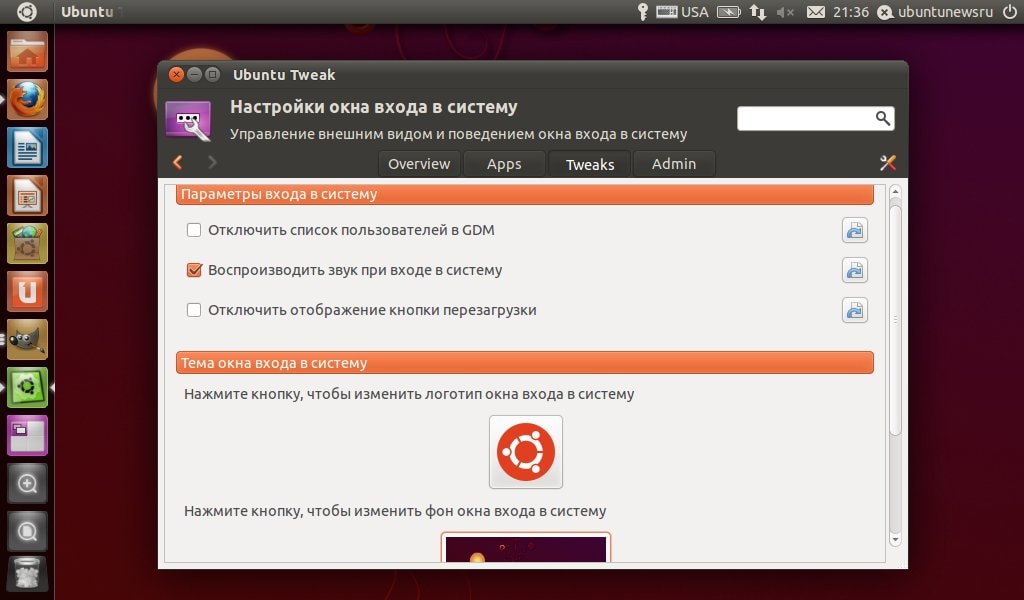Image resolution: width=1024 pixels, height=600 pixels.
Task: Click the Параметры входа в систему header
Action: click(x=524, y=194)
